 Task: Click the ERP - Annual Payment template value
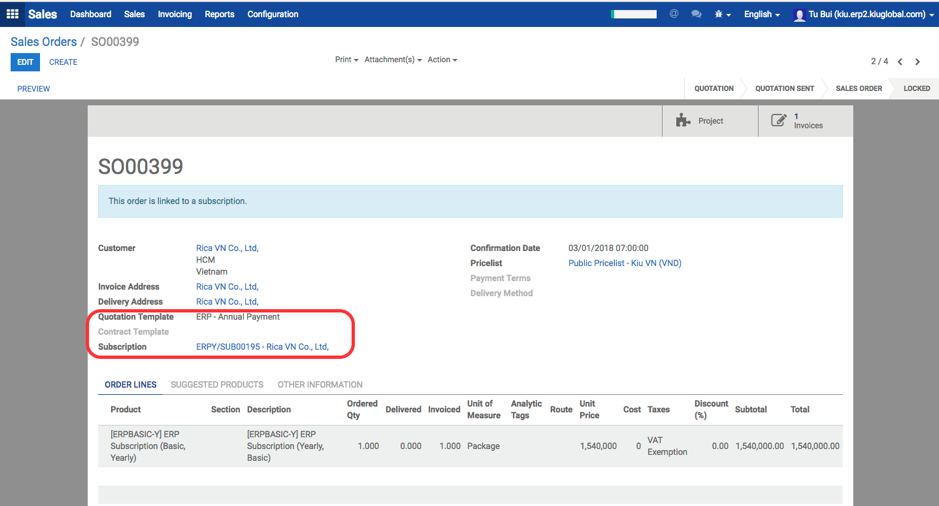pos(238,317)
